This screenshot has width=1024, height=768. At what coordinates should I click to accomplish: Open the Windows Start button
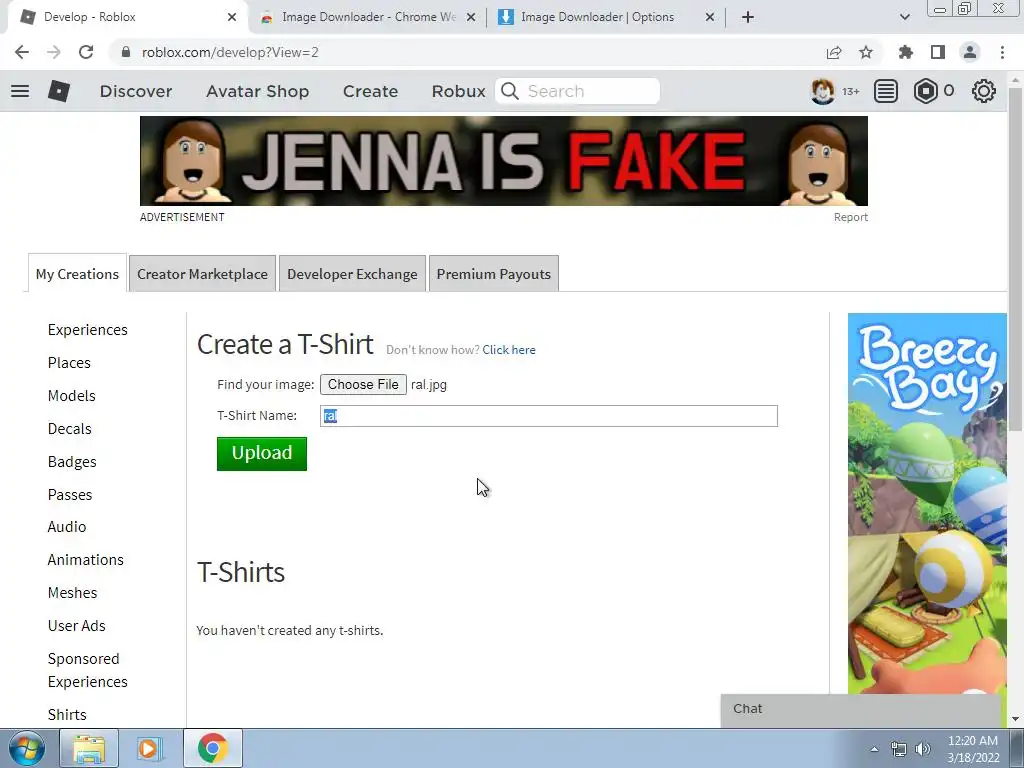coord(26,748)
